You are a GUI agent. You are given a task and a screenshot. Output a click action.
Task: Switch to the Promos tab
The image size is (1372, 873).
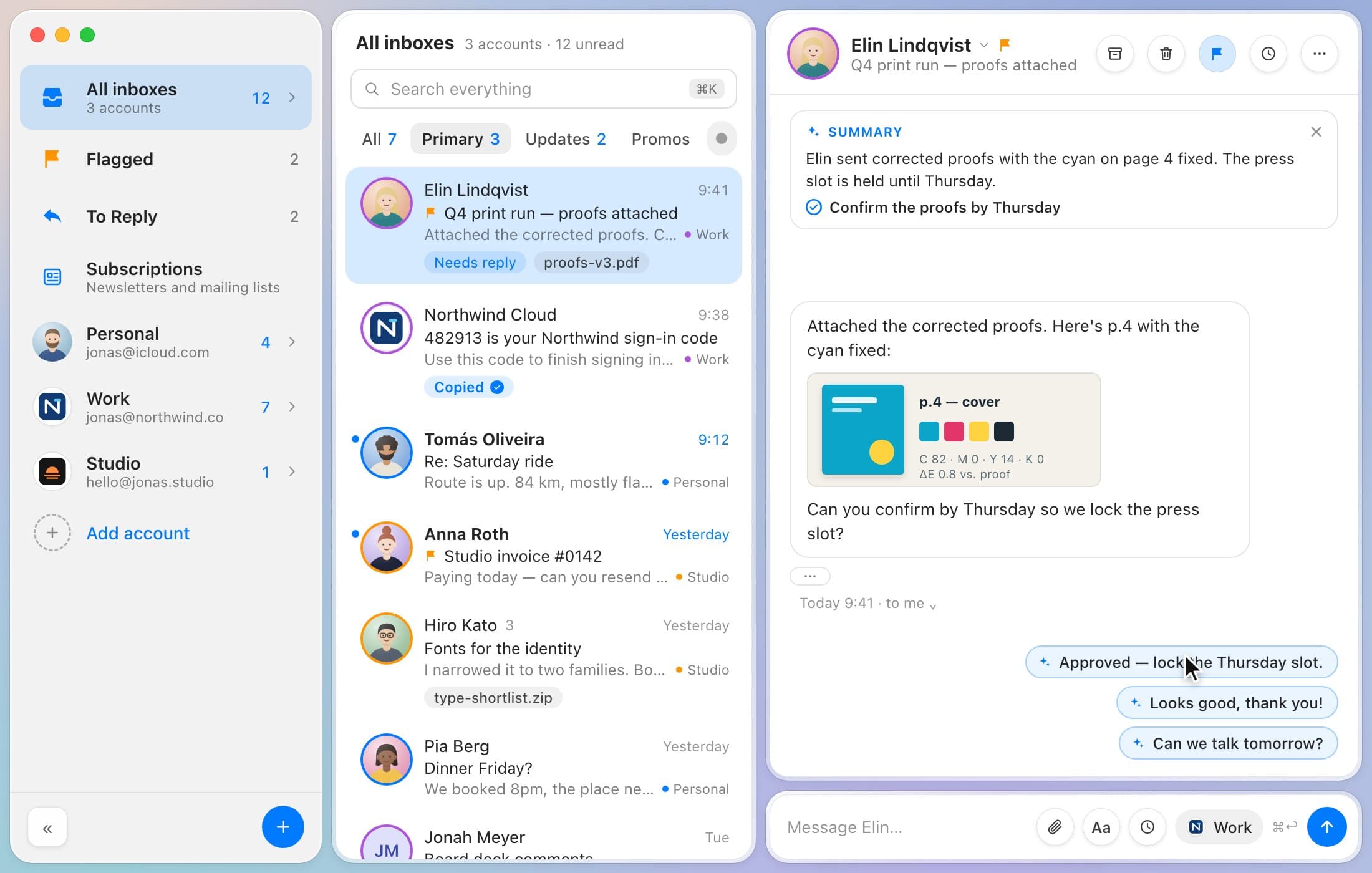[660, 138]
